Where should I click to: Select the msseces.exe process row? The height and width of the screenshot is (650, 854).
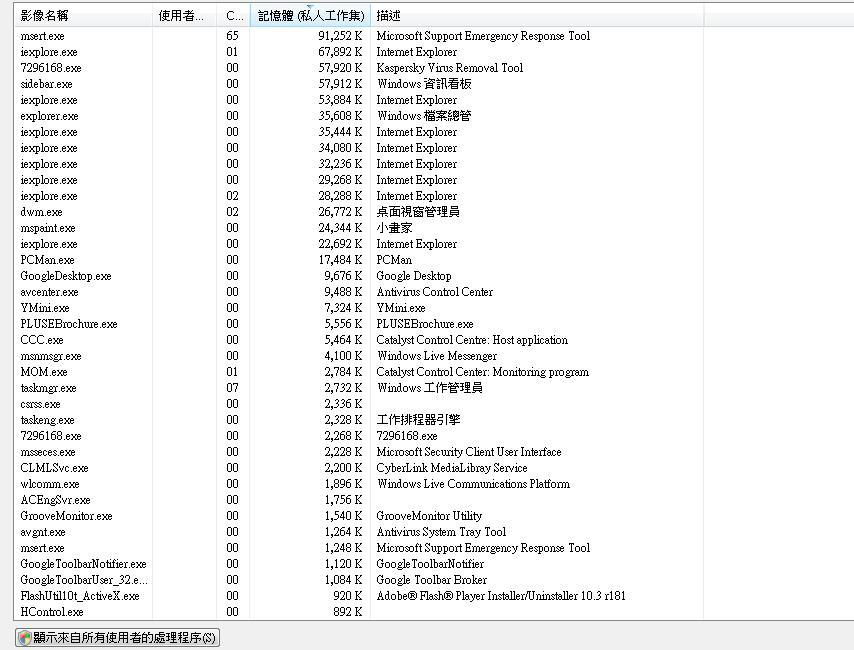359,452
